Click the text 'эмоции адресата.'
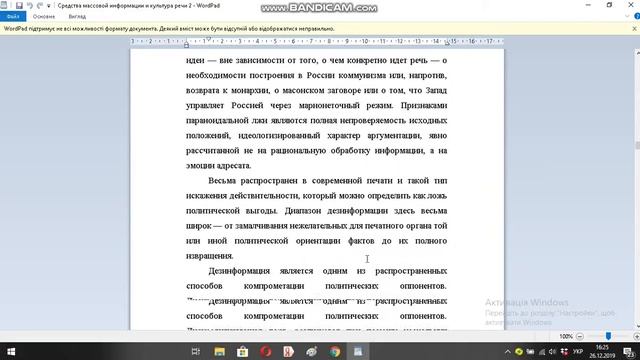This screenshot has width=640, height=360. point(218,166)
